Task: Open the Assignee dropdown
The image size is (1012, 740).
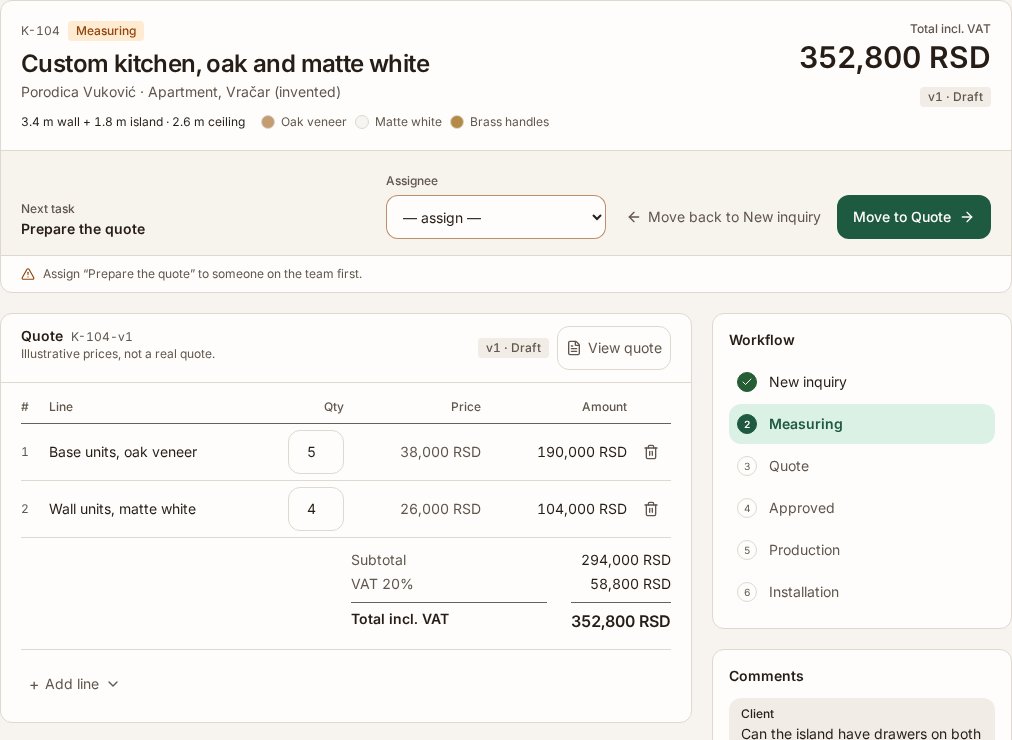Action: click(496, 217)
